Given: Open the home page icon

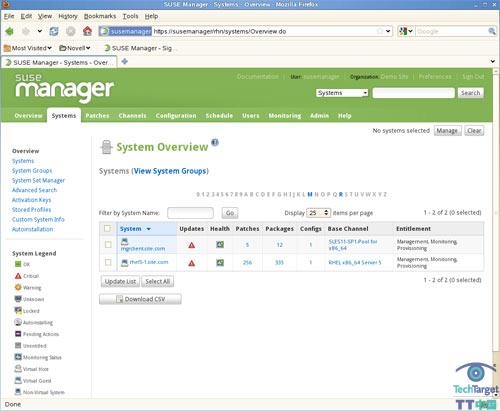Looking at the screenshot, I should [x=87, y=31].
